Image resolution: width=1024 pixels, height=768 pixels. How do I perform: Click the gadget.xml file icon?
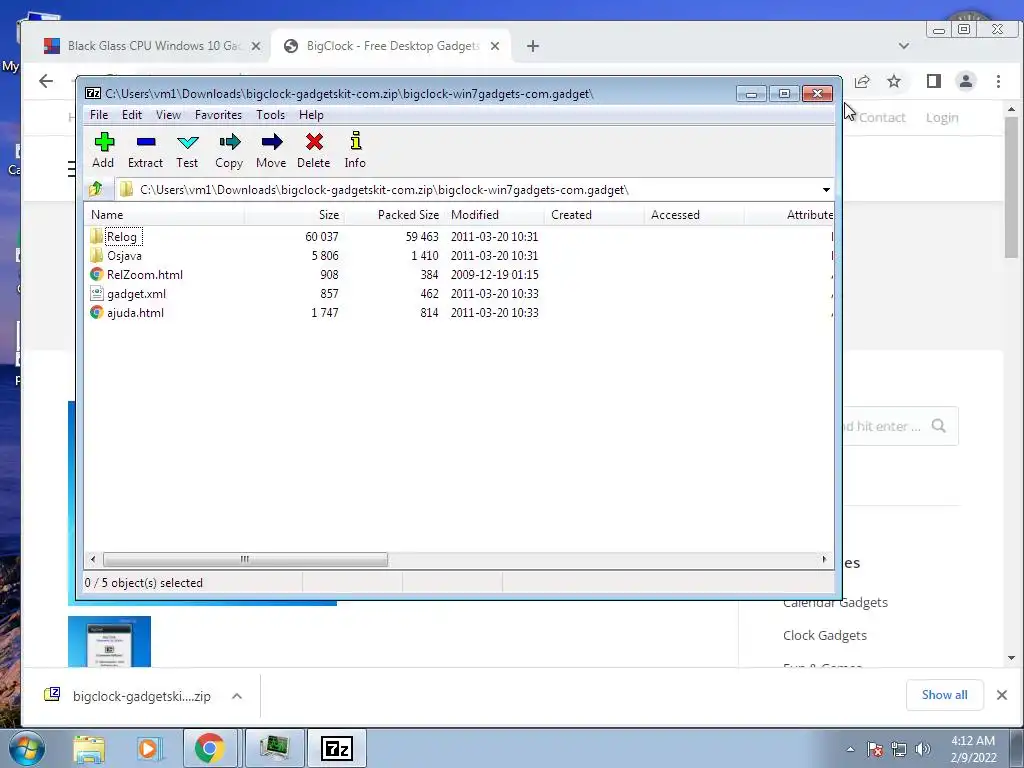97,293
